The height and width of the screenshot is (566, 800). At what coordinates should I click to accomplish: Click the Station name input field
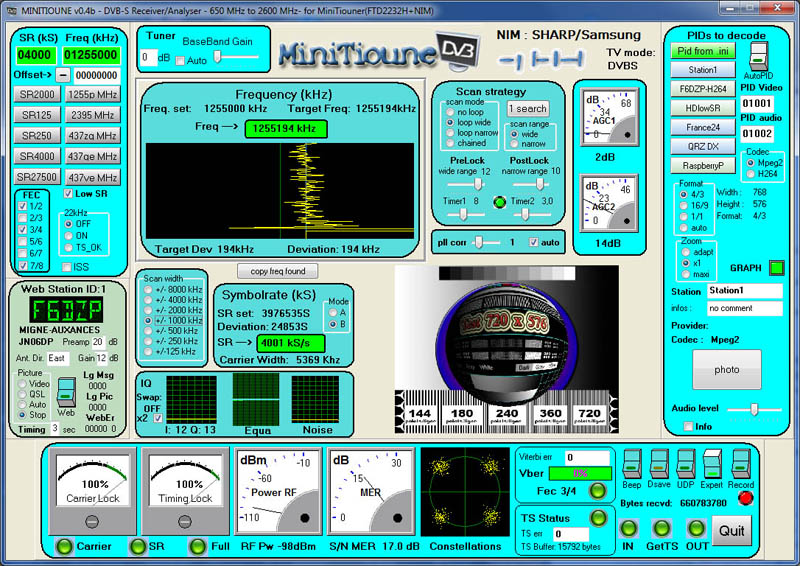pos(744,290)
